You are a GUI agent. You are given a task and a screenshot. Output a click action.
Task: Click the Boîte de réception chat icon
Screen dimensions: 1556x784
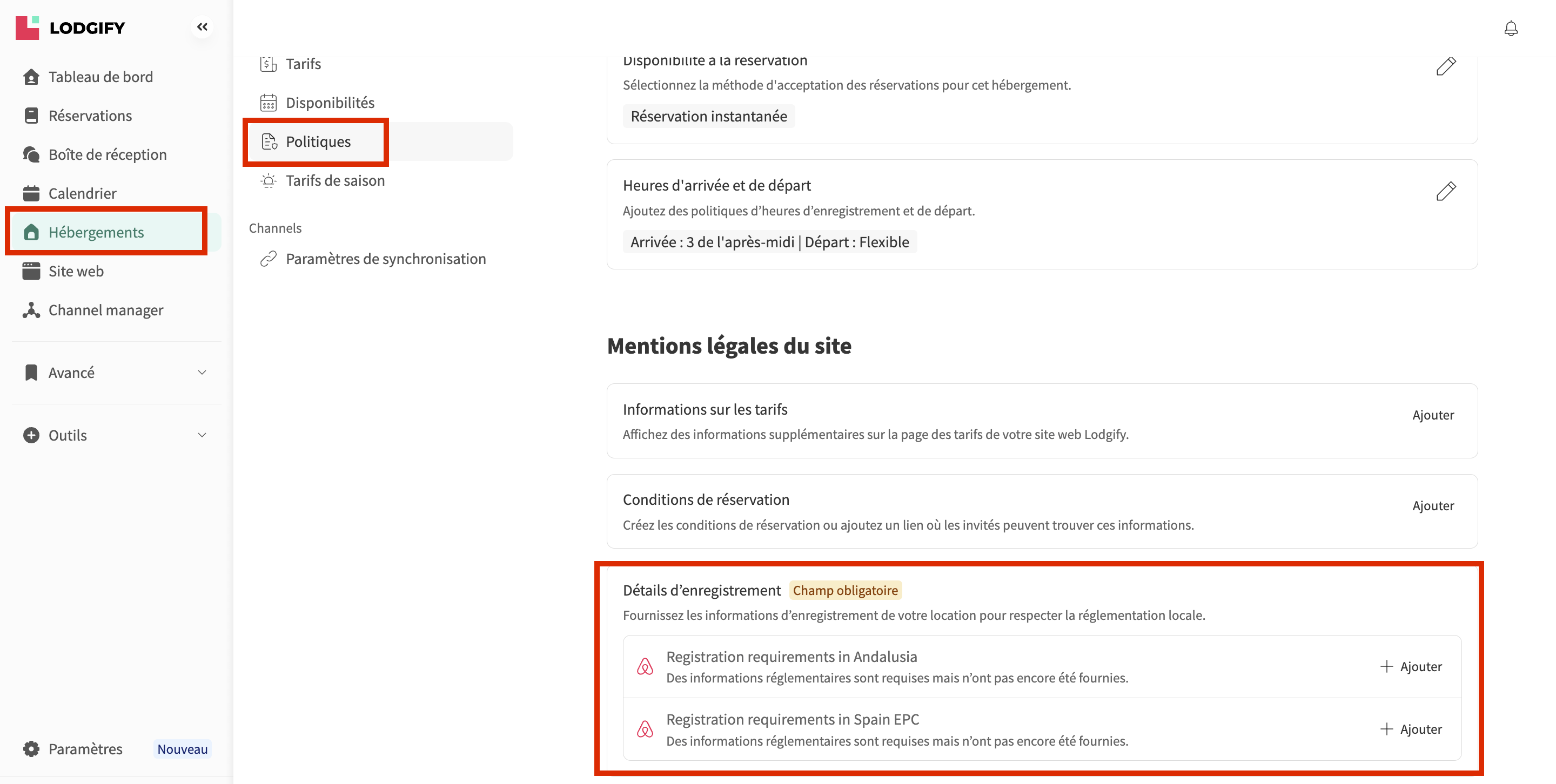click(31, 154)
